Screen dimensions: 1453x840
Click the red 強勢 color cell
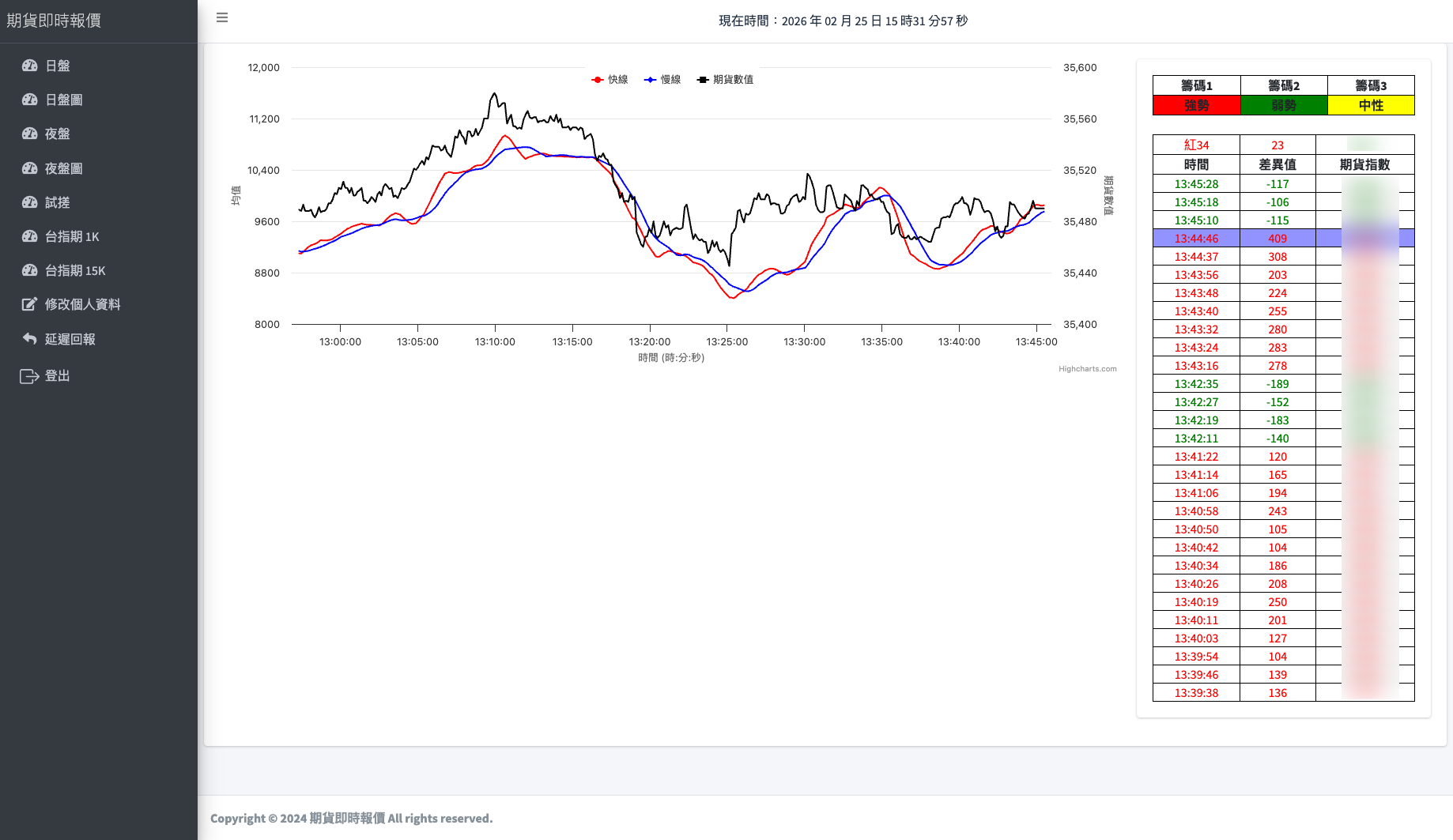tap(1196, 105)
